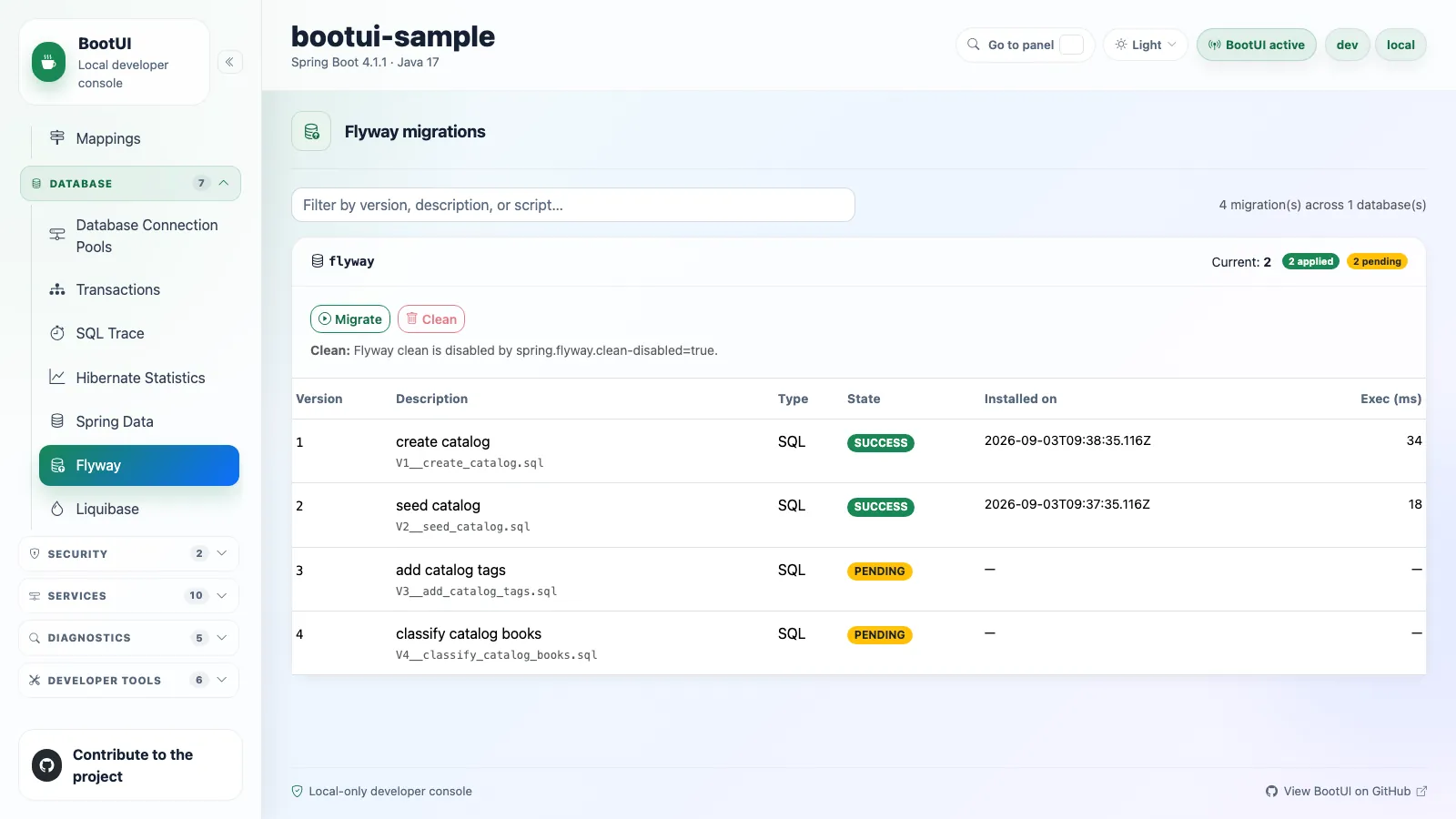Open the SQL Trace panel
Screen dimensions: 1456x819
(139, 333)
